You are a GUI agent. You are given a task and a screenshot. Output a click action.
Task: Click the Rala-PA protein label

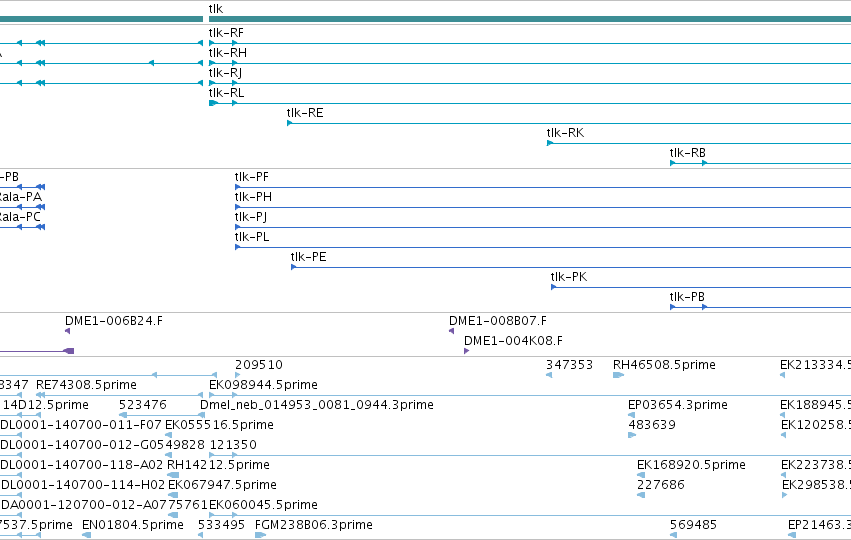pos(21,198)
